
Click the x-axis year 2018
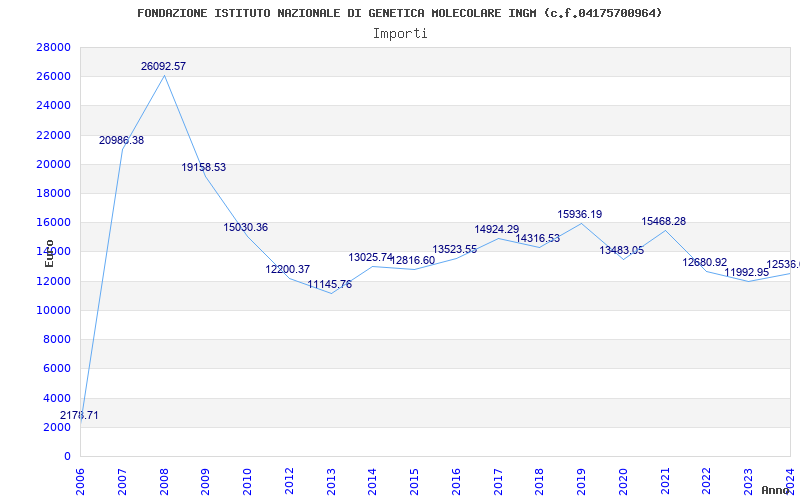click(540, 482)
